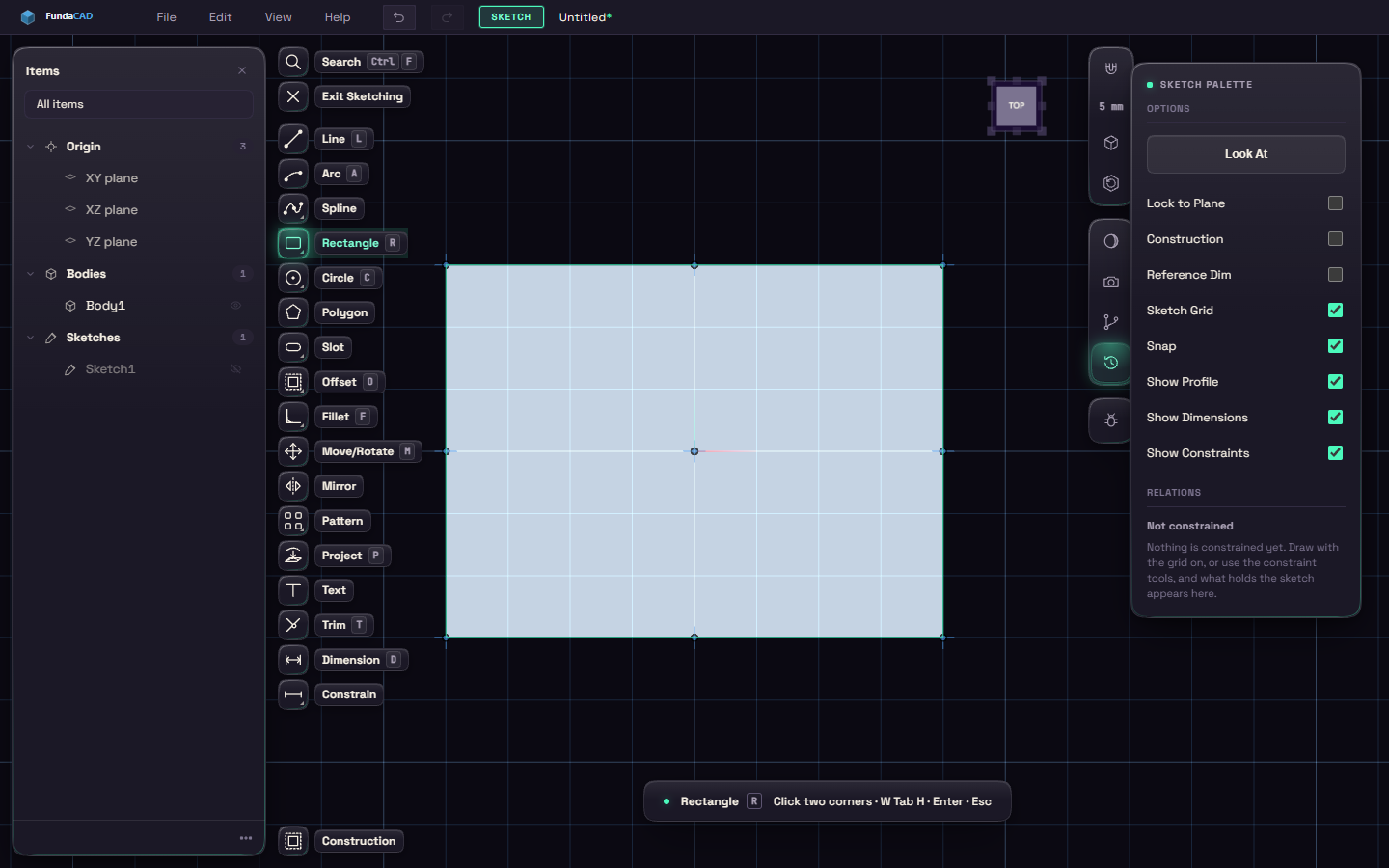Click the Look At button
This screenshot has width=1389, height=868.
(1246, 154)
